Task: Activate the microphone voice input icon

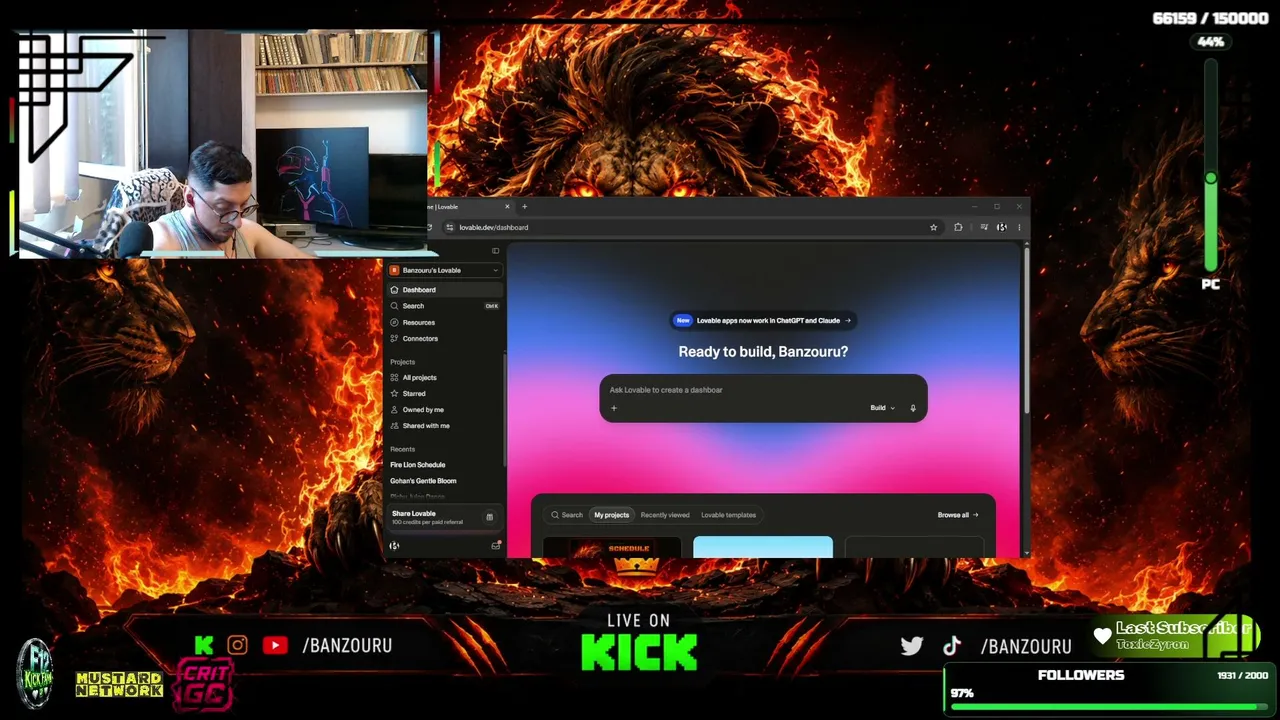Action: 912,408
